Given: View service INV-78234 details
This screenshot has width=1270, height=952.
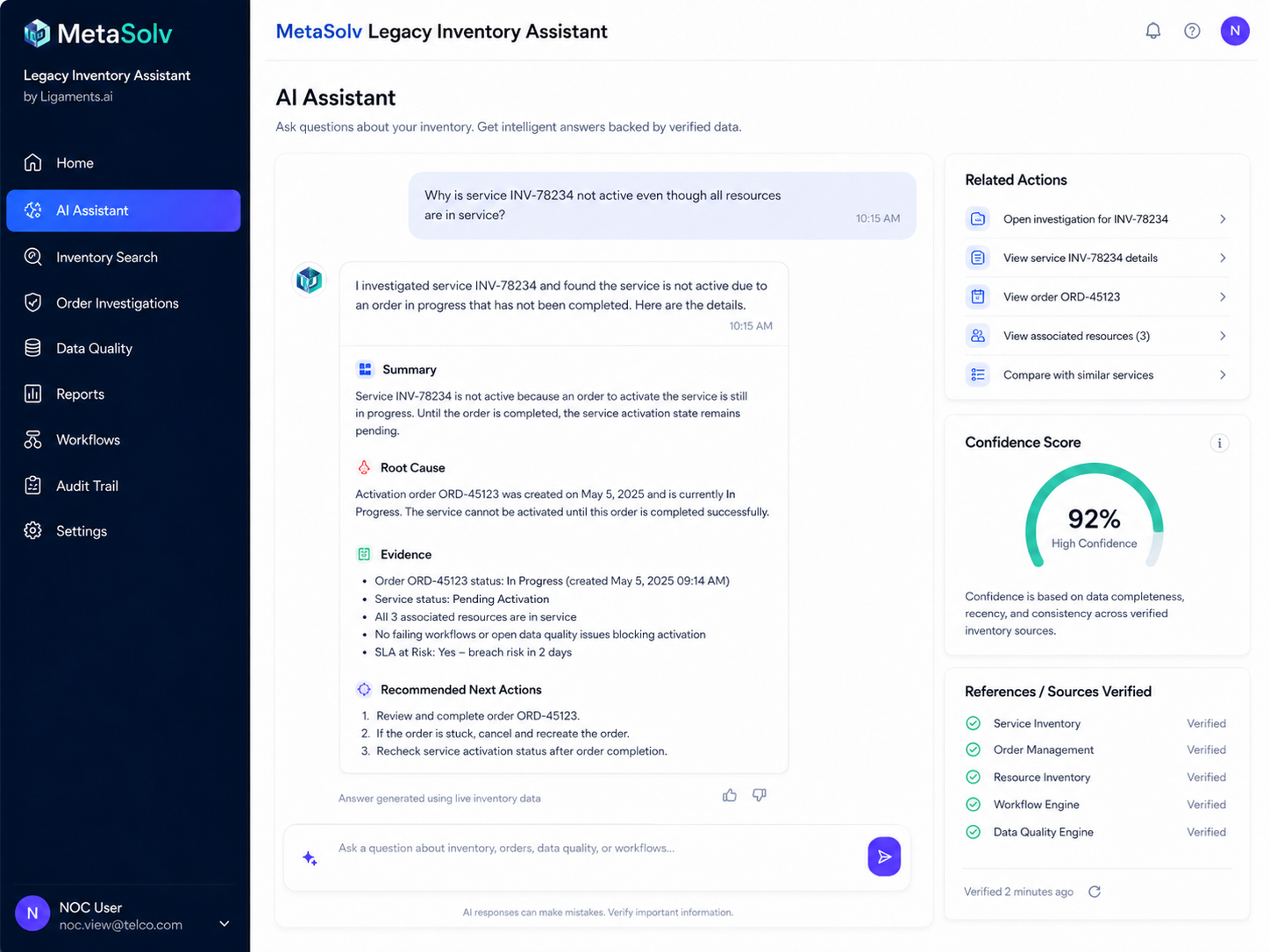Looking at the screenshot, I should tap(1096, 258).
